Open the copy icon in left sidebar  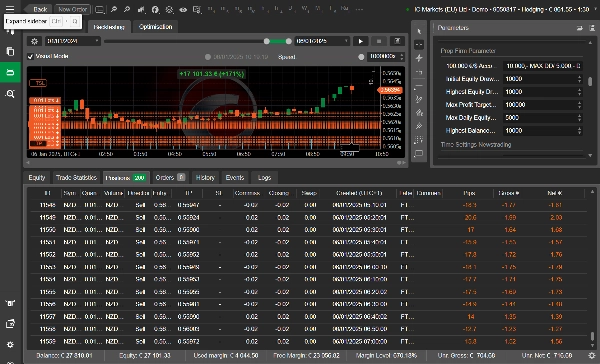[x=10, y=51]
